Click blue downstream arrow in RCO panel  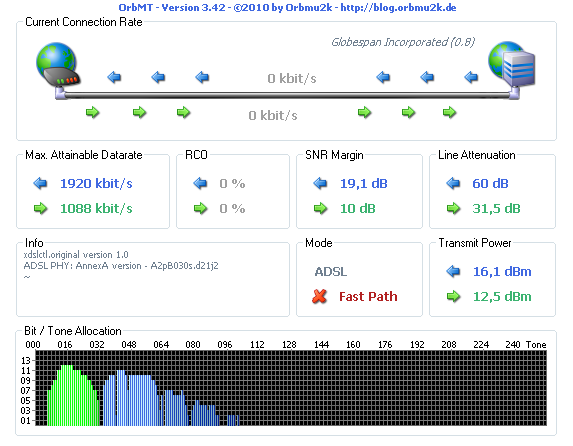pyautogui.click(x=200, y=183)
